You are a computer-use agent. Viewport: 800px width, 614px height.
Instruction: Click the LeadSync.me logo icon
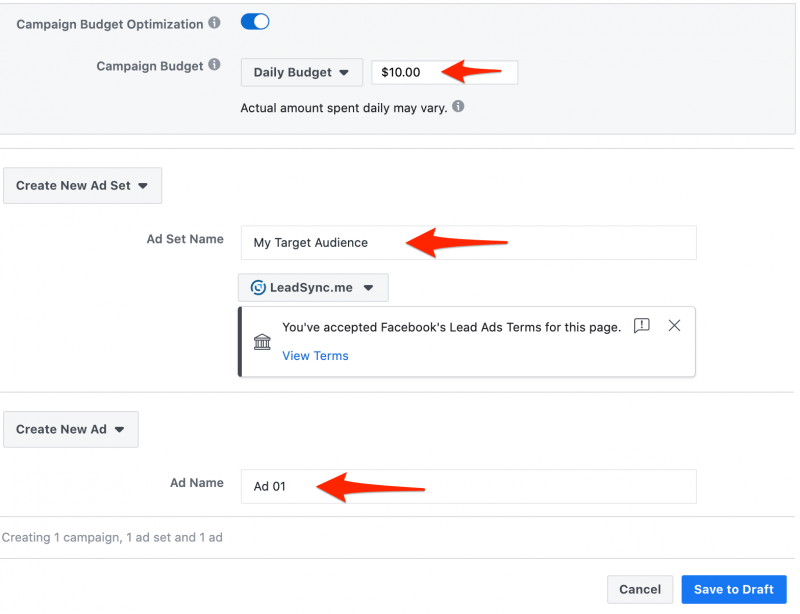click(x=258, y=287)
